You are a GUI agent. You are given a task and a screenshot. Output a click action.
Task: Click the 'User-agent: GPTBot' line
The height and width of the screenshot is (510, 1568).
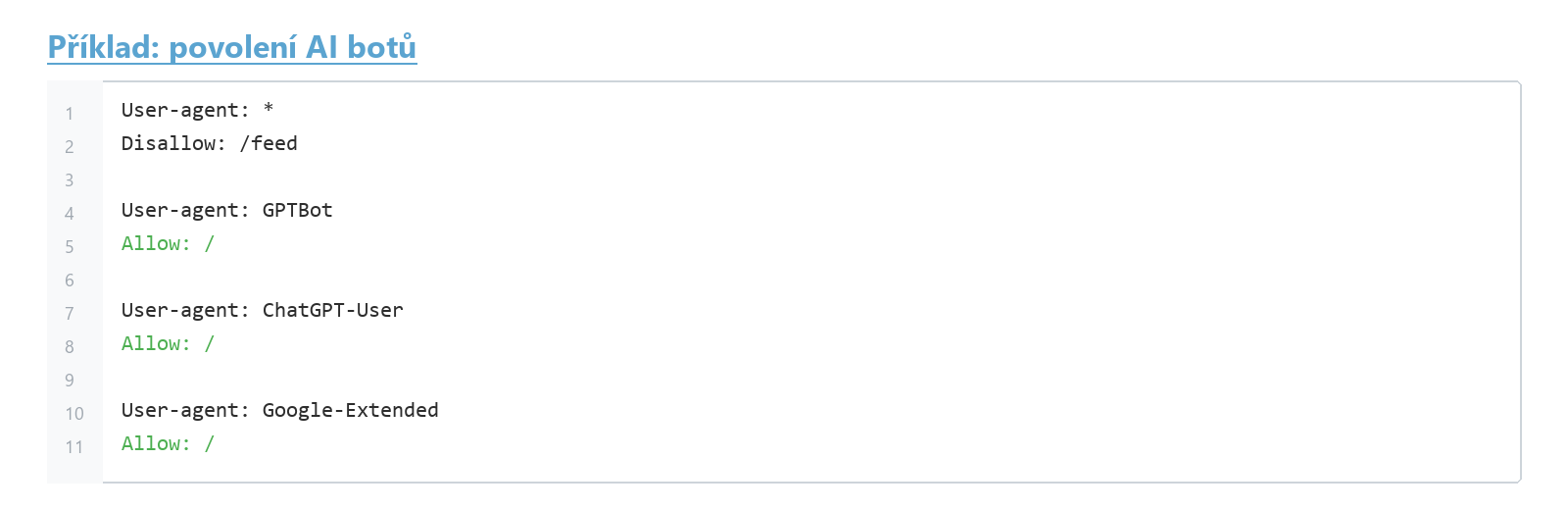point(226,210)
